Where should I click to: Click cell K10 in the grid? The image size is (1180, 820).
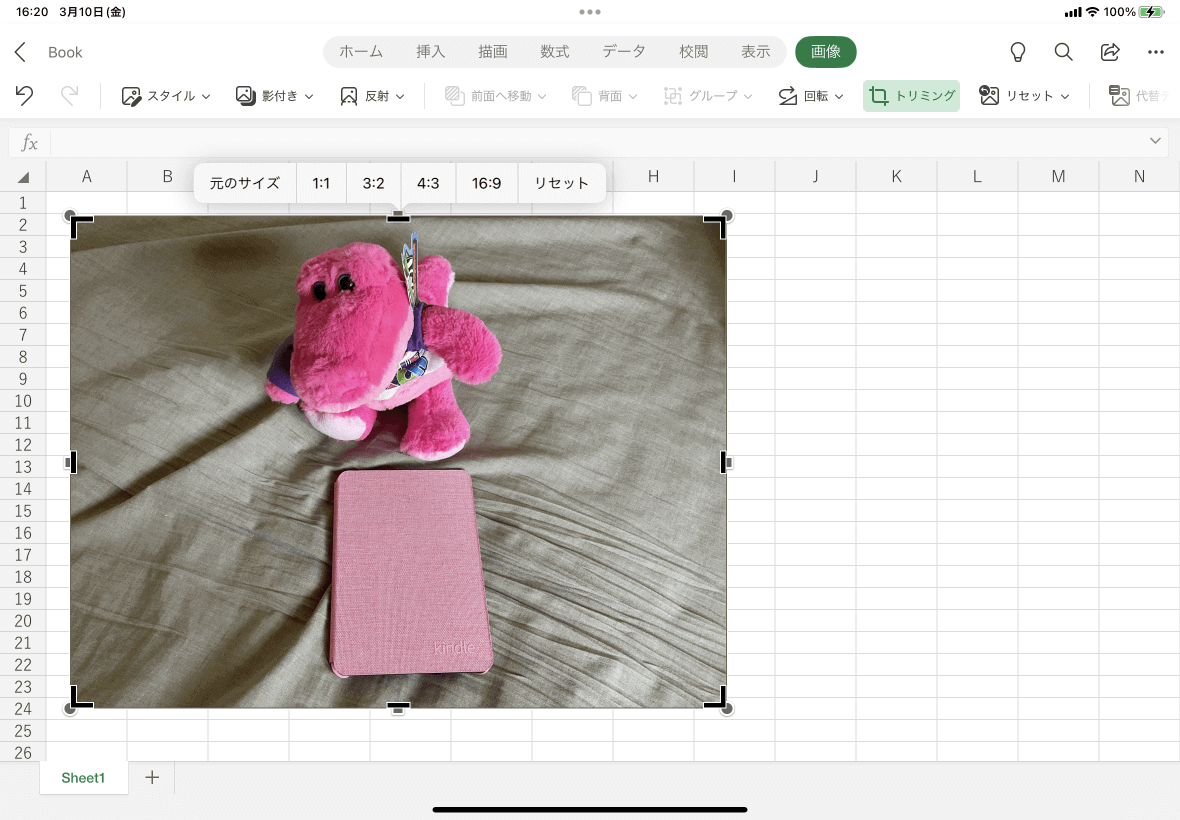(896, 401)
